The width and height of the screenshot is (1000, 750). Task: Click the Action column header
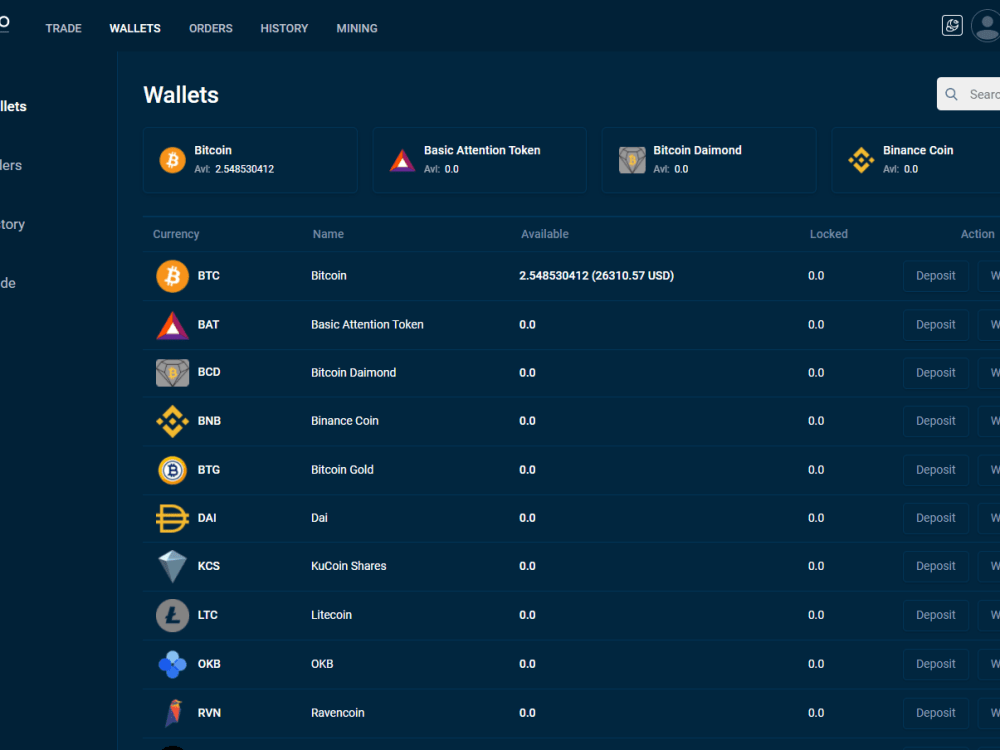point(977,234)
